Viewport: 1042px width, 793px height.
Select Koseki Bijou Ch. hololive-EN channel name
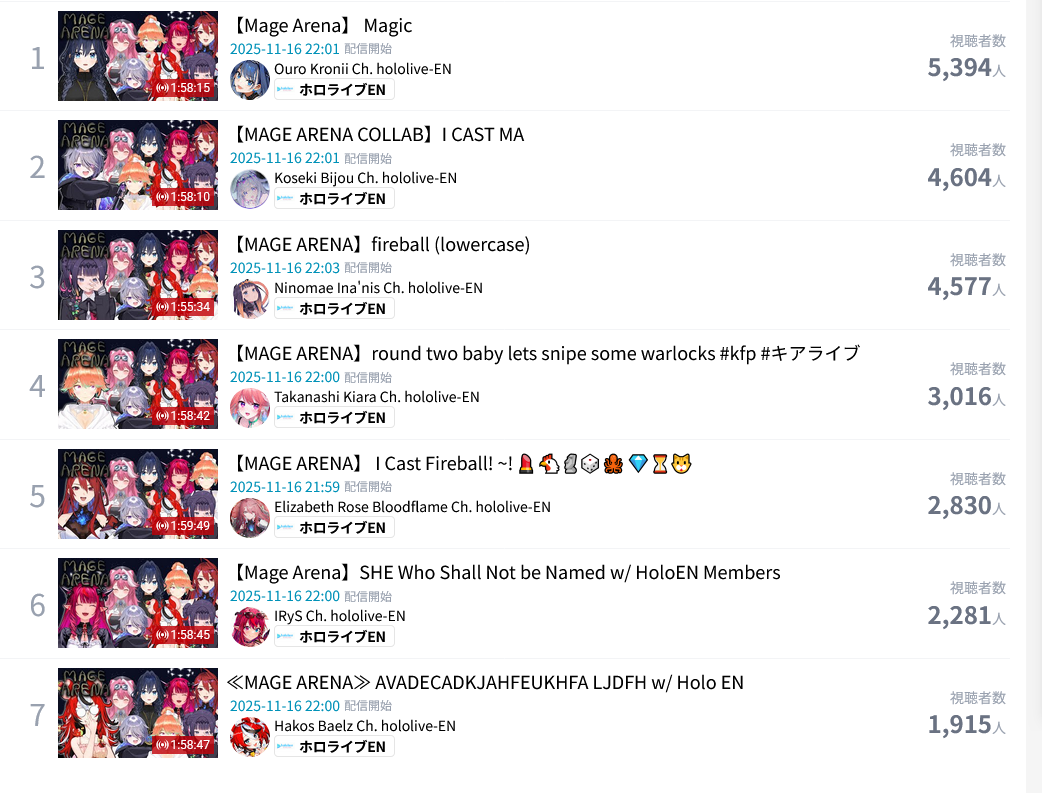coord(365,178)
